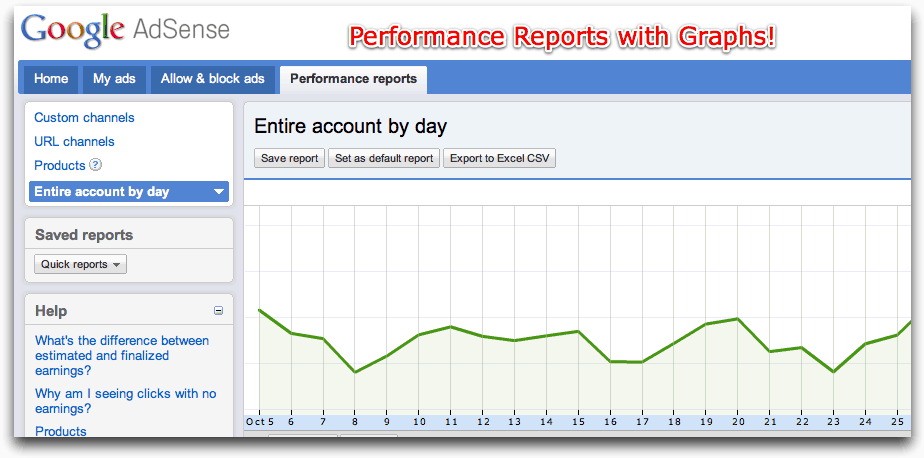Select day 23 on the chart axis
Image resolution: width=924 pixels, height=458 pixels.
click(x=833, y=422)
